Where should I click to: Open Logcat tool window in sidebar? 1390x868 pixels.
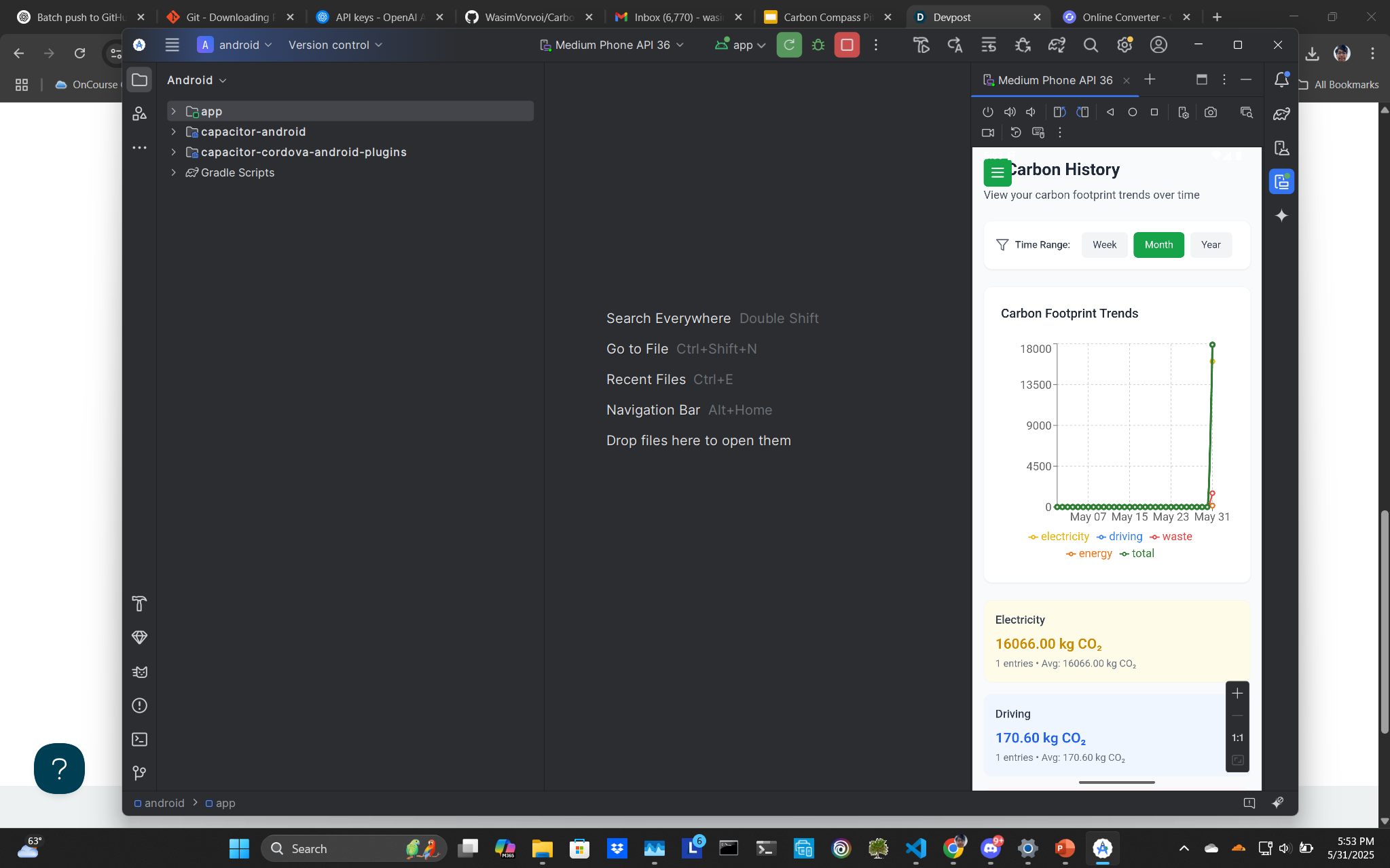[x=139, y=672]
